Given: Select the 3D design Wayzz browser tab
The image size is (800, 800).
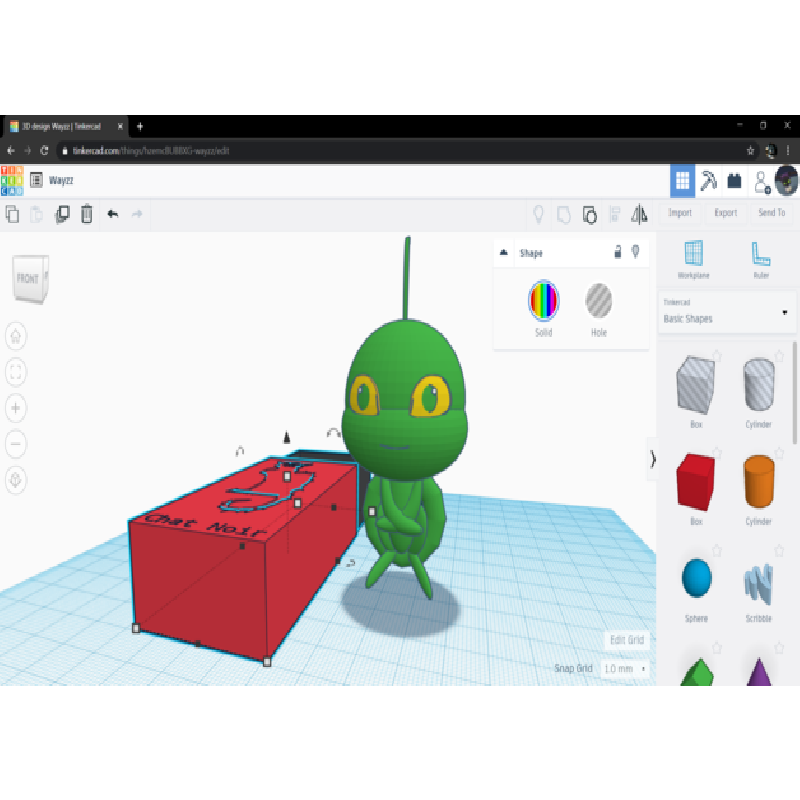Looking at the screenshot, I should pos(65,126).
